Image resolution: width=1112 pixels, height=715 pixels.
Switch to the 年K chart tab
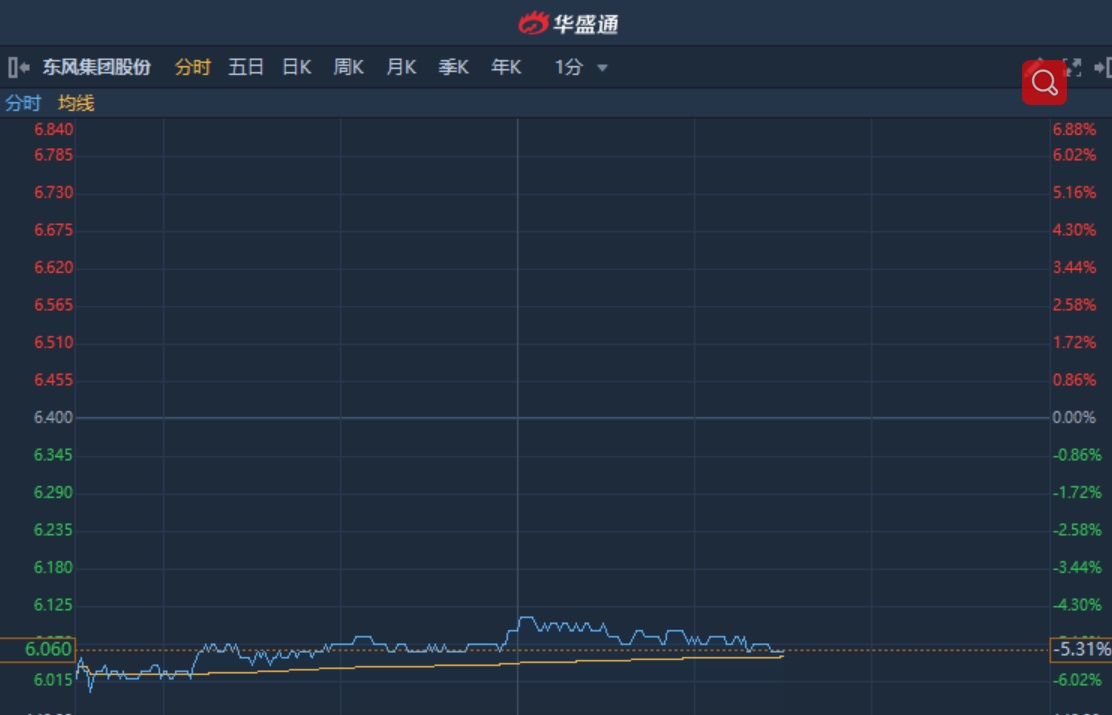506,67
